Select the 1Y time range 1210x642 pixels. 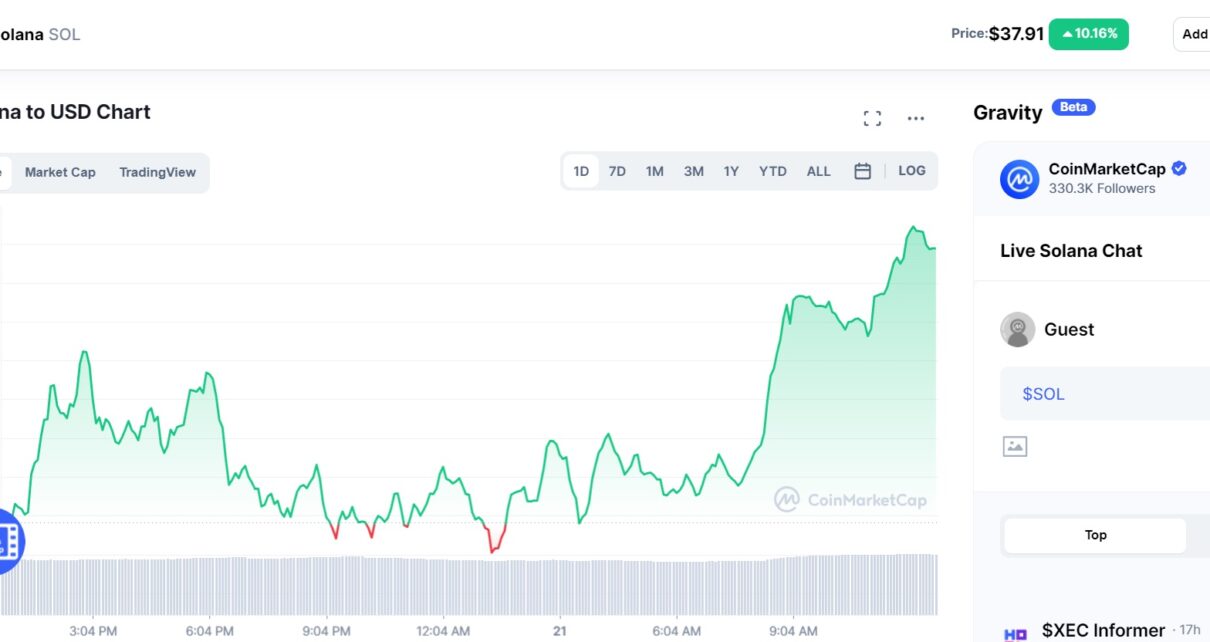[x=731, y=171]
